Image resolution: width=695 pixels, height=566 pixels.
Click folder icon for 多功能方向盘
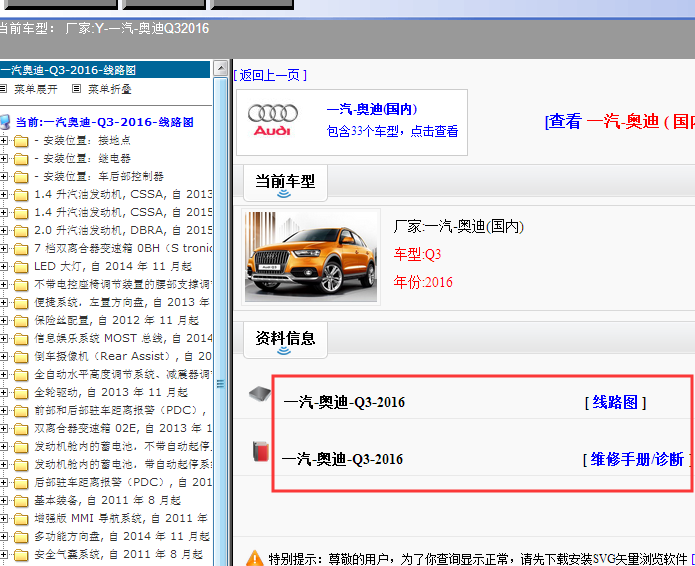(x=21, y=537)
